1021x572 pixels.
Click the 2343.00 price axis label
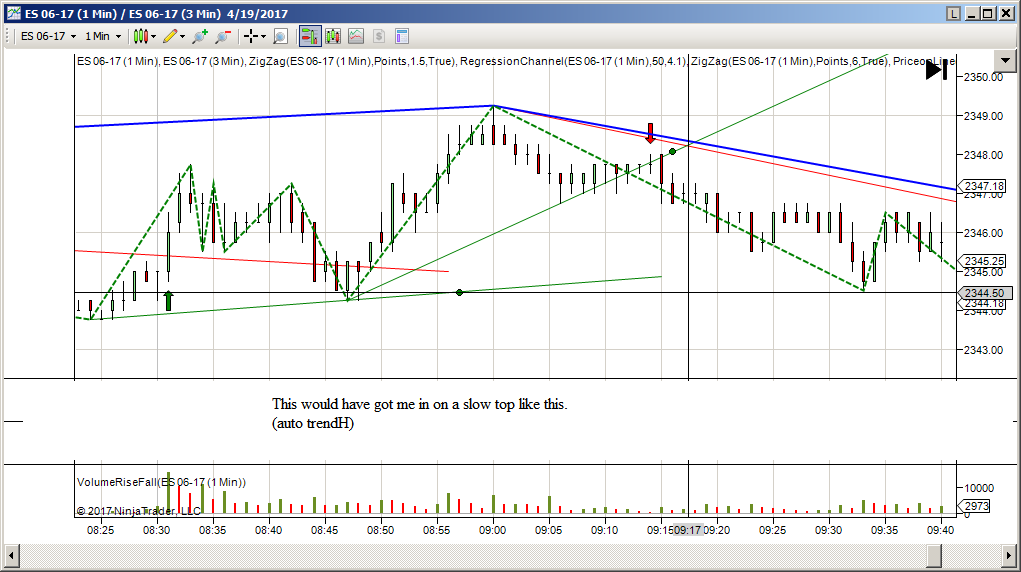tap(983, 350)
